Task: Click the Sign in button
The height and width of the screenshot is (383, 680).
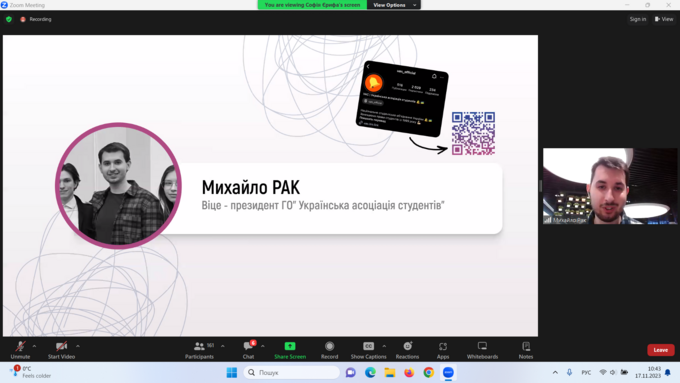Action: tap(638, 19)
